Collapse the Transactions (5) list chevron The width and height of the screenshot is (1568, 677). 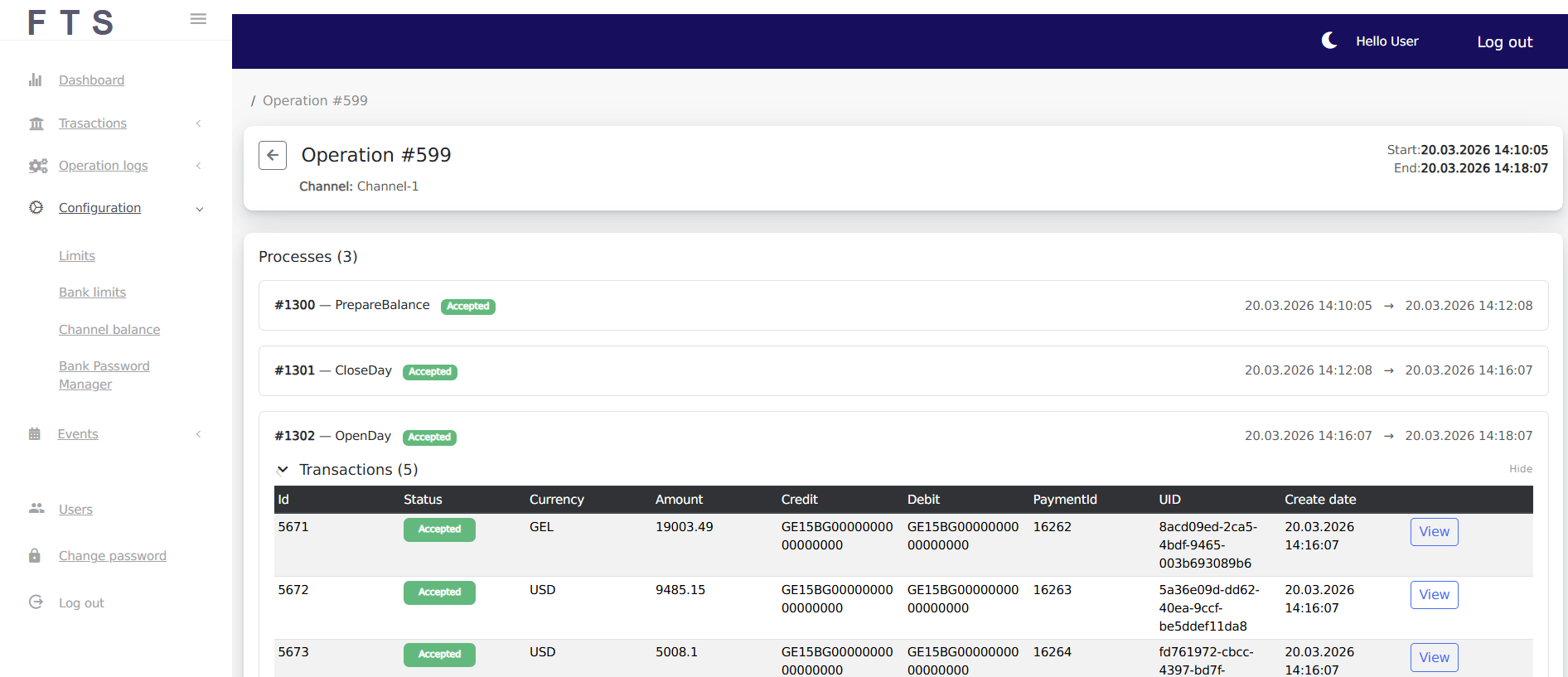283,470
